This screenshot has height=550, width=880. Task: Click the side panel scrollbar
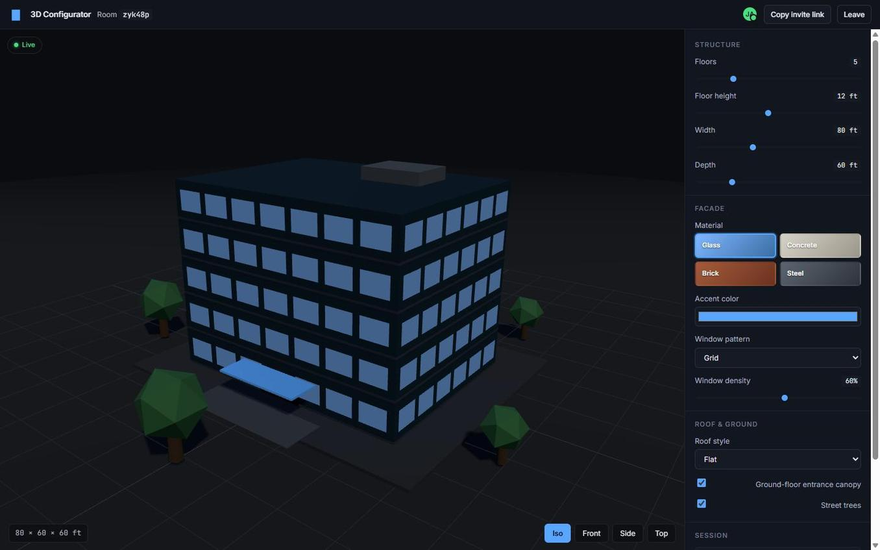tap(875, 249)
